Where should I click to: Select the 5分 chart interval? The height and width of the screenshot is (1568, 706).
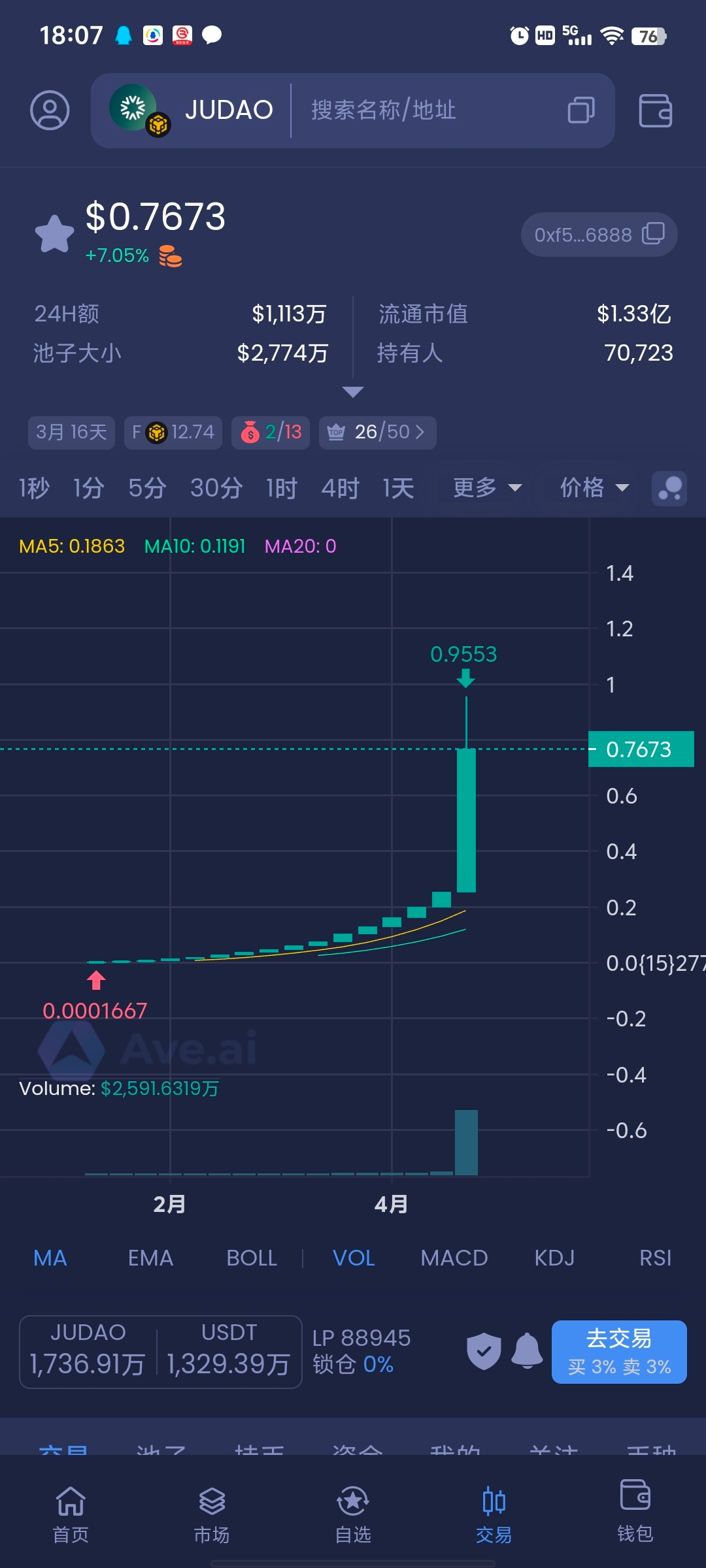click(147, 488)
